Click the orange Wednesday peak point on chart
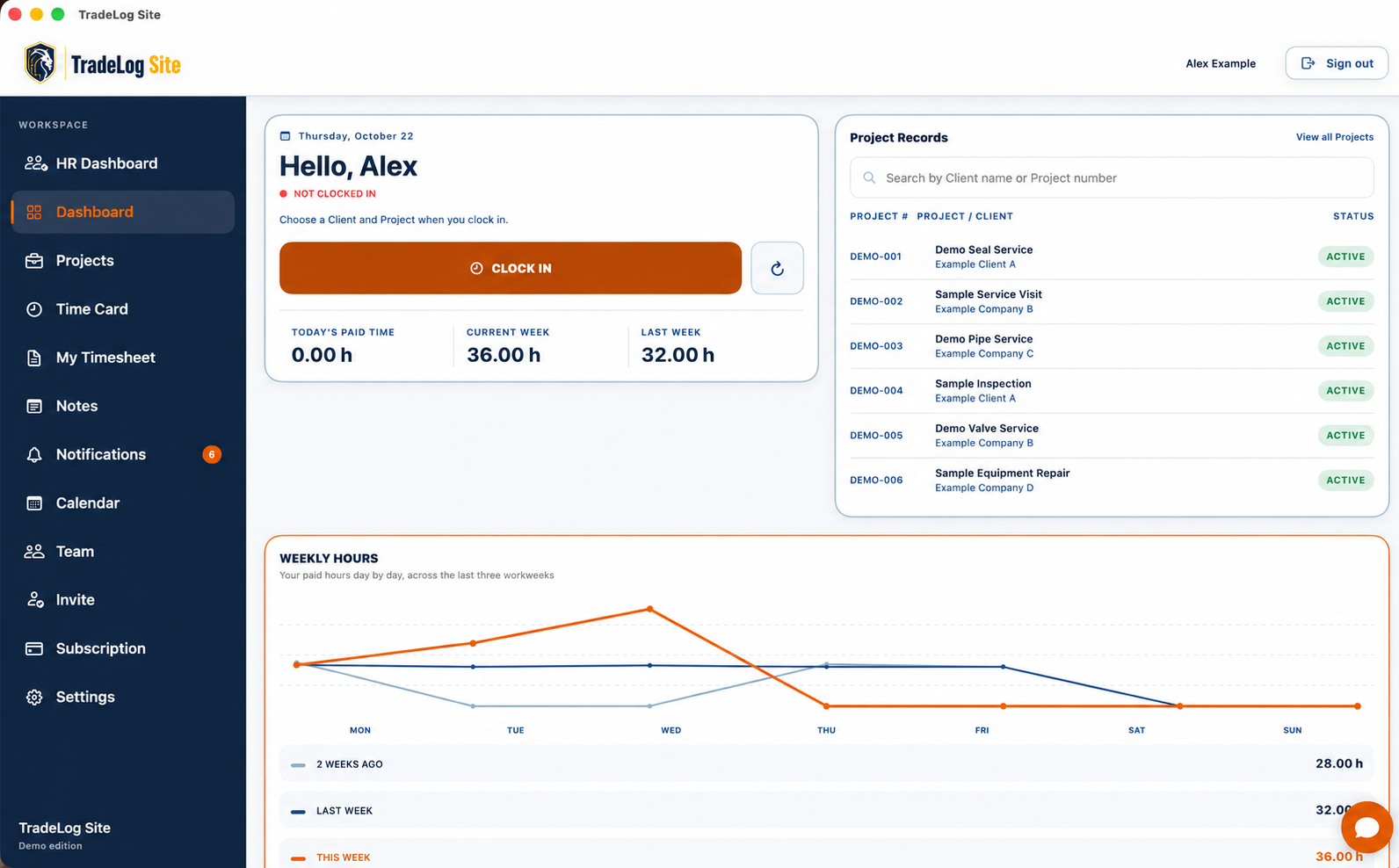Image resolution: width=1399 pixels, height=868 pixels. 650,609
